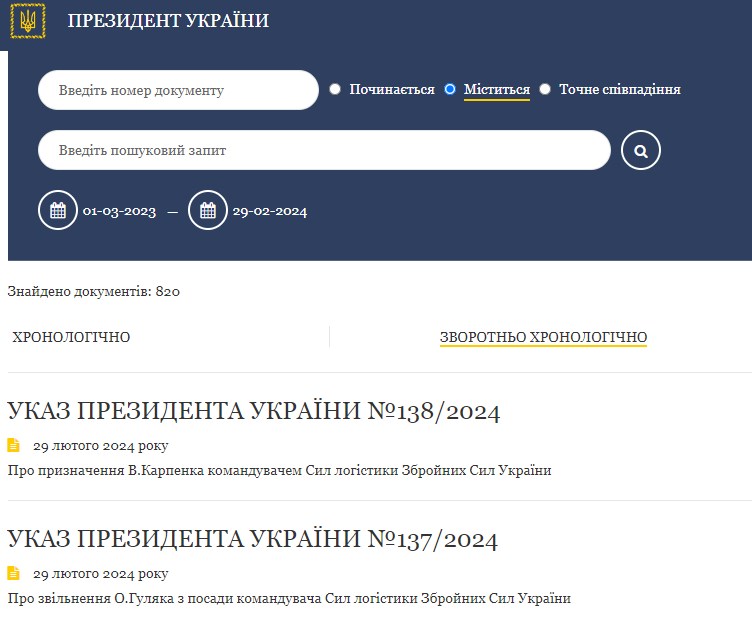Click the date under decree №137/2024
This screenshot has width=752, height=628.
coord(101,574)
